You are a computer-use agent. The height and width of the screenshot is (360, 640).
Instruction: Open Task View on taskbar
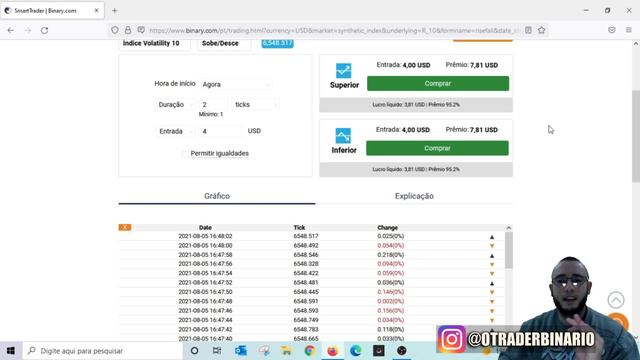(x=217, y=351)
